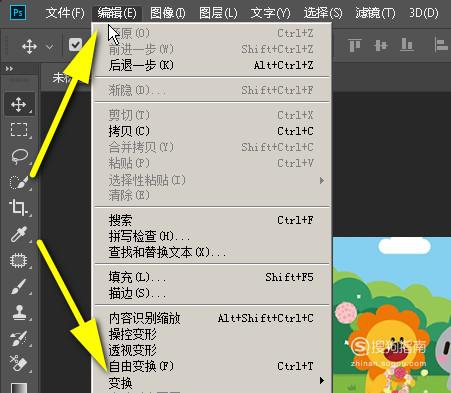Viewport: 451px width, 393px height.
Task: Expand the toolbox with double-arrow chevron
Action: pos(9,69)
